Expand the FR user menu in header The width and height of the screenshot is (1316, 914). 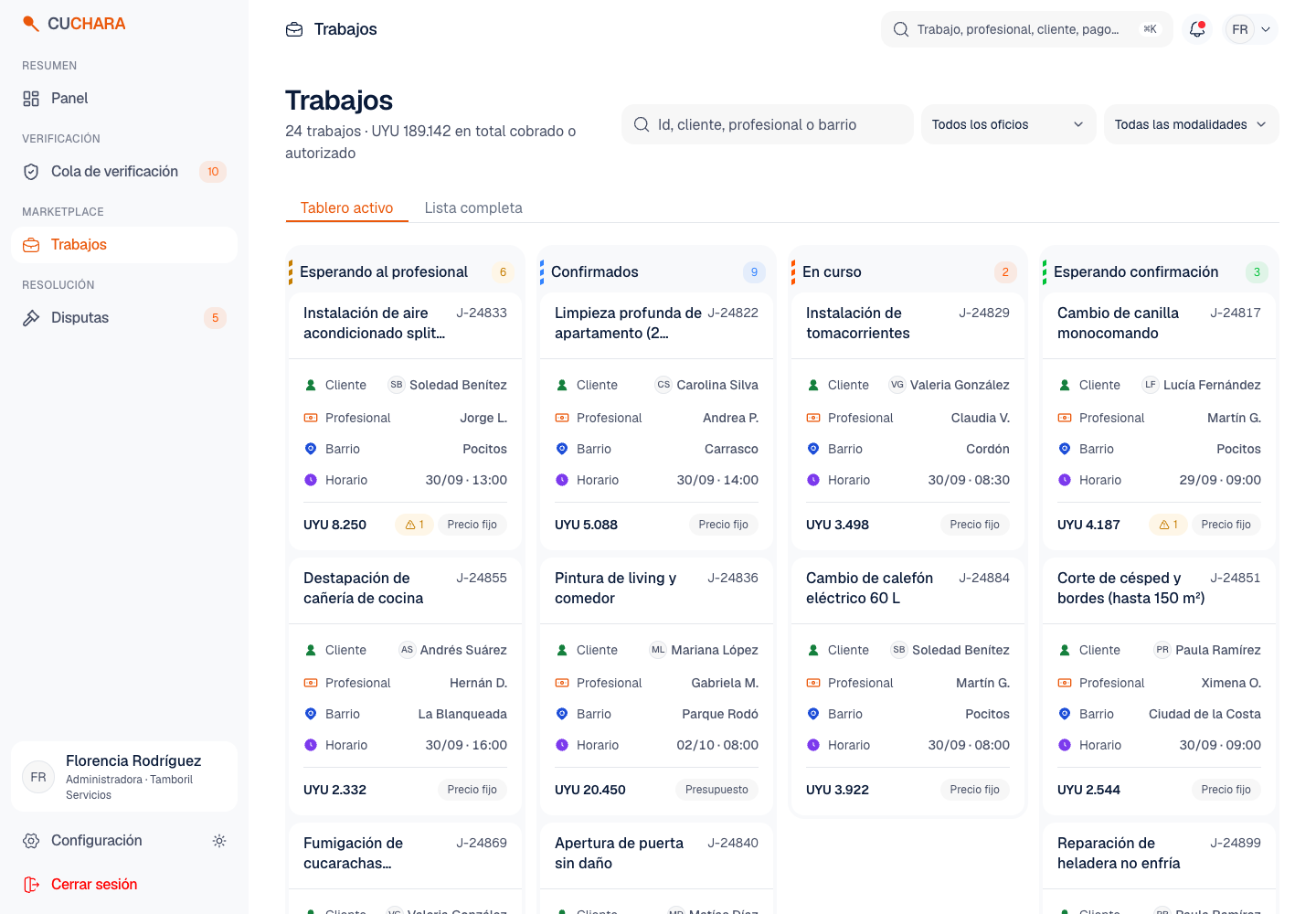[1251, 29]
